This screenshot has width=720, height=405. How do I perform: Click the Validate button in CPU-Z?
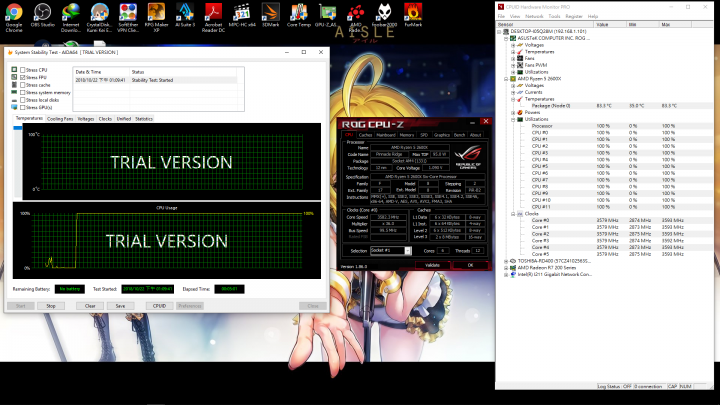(x=432, y=265)
